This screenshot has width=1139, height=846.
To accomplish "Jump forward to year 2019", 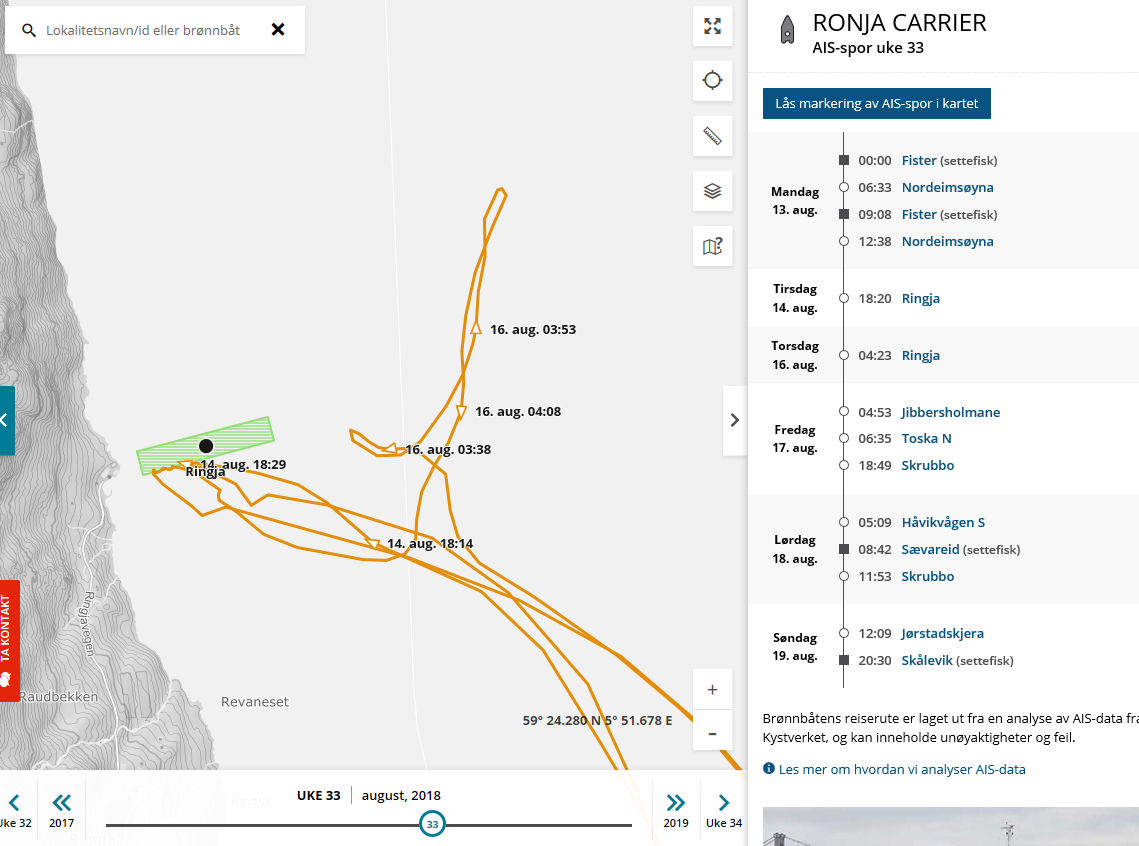I will point(676,808).
